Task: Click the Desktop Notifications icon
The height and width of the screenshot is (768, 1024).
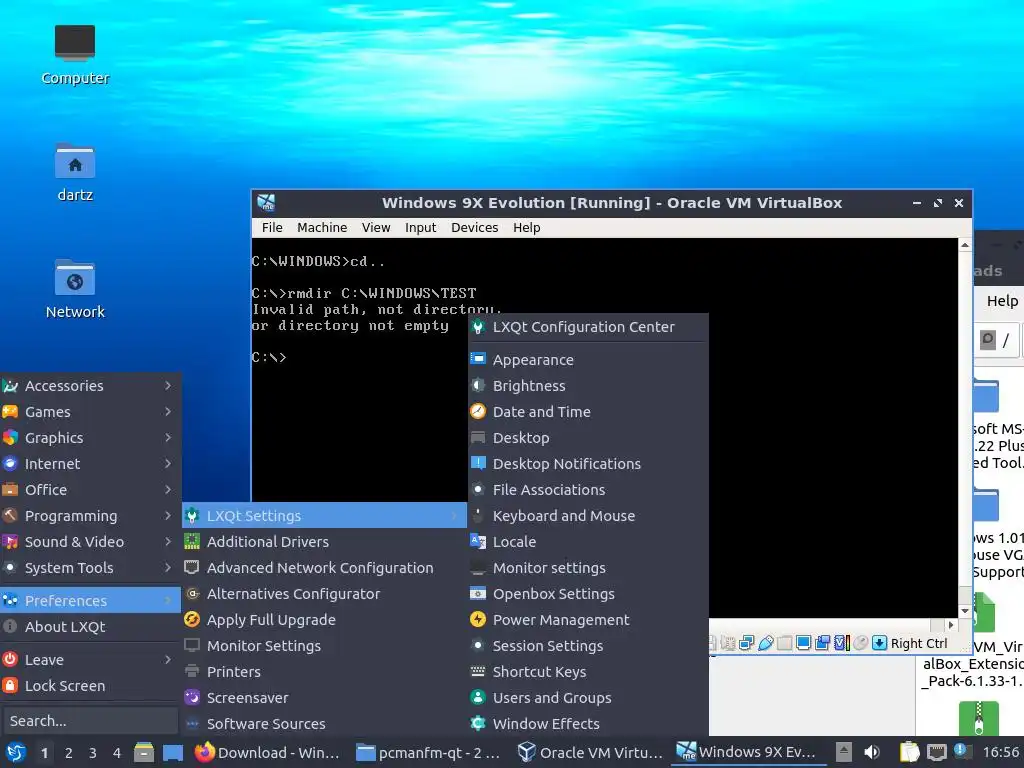Action: (478, 464)
